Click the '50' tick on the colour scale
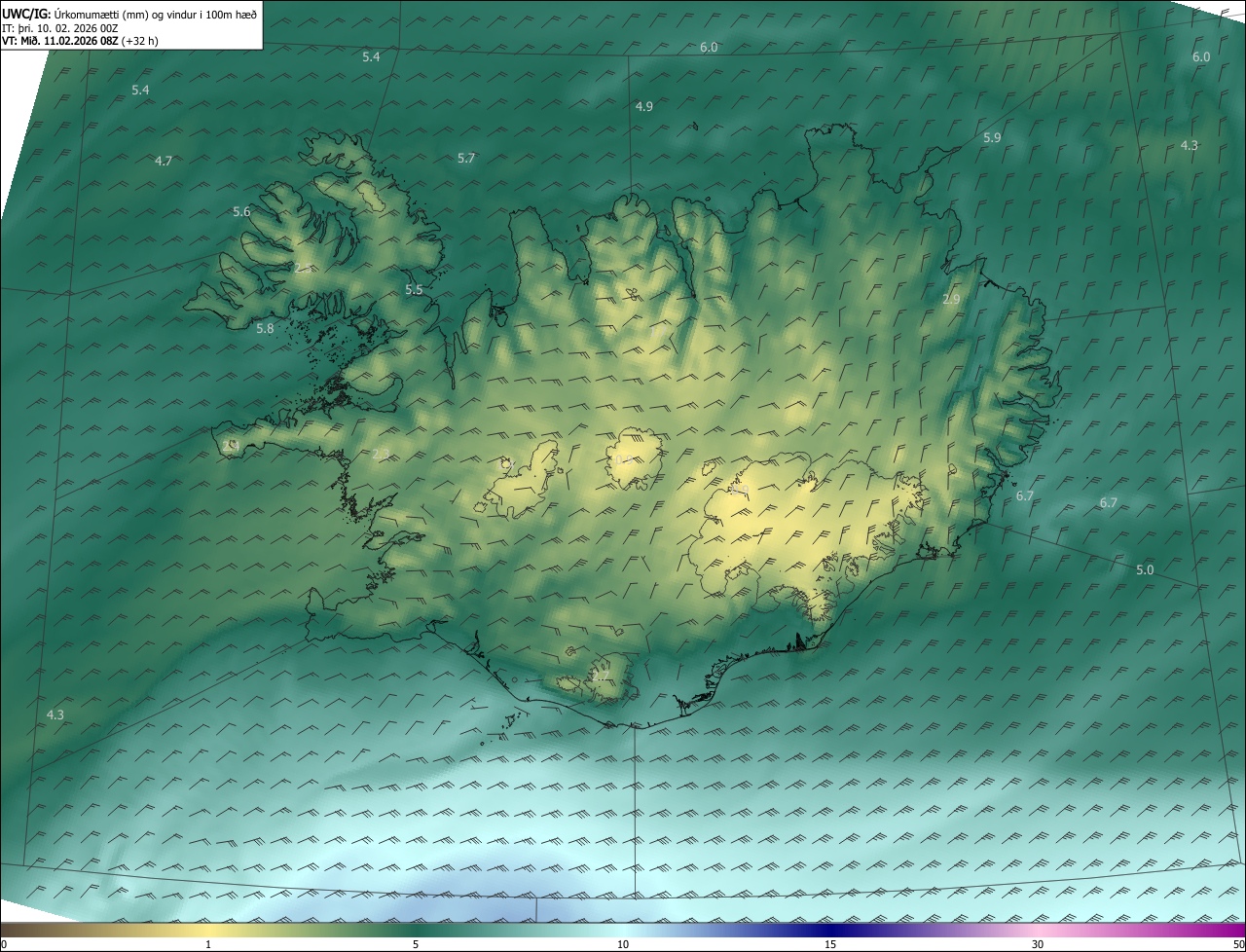This screenshot has width=1246, height=952. point(1238,944)
